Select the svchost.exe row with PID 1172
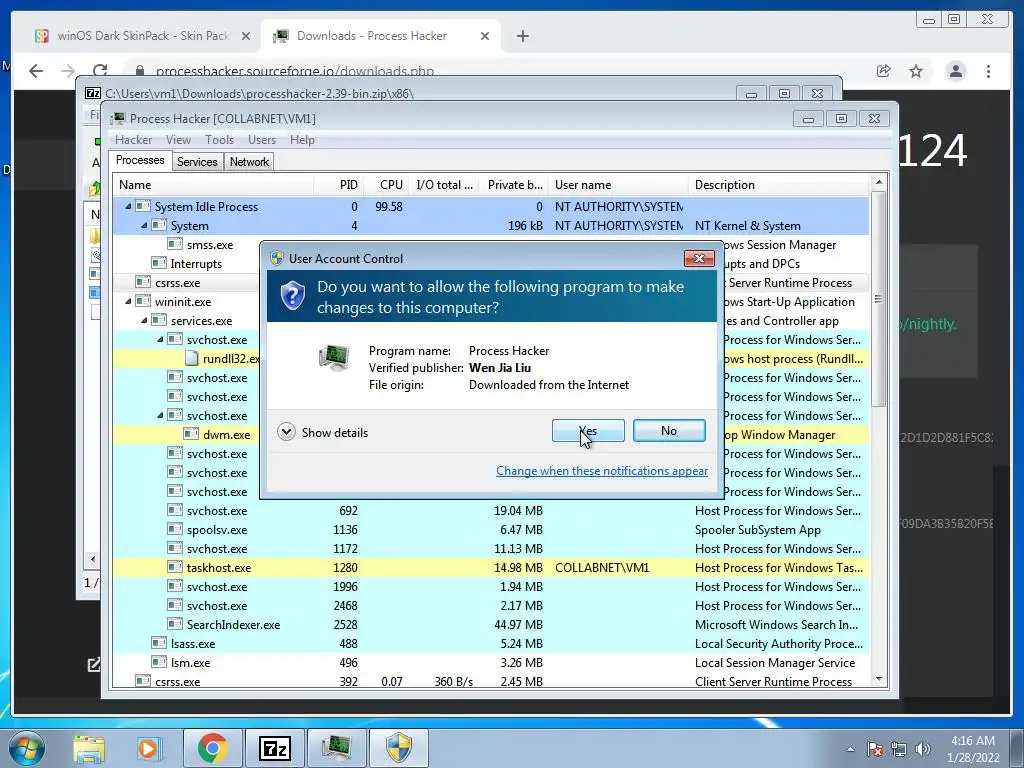The height and width of the screenshot is (768, 1024). [x=491, y=549]
